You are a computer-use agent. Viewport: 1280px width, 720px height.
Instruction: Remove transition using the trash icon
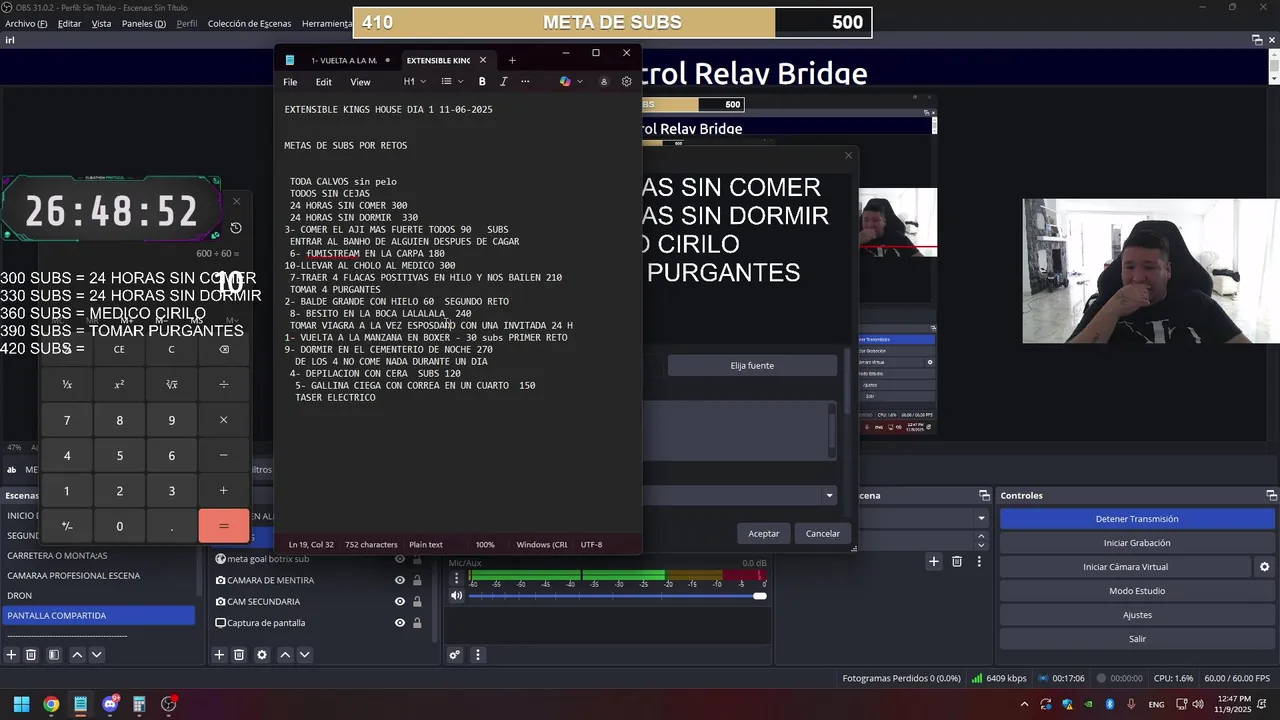point(957,562)
